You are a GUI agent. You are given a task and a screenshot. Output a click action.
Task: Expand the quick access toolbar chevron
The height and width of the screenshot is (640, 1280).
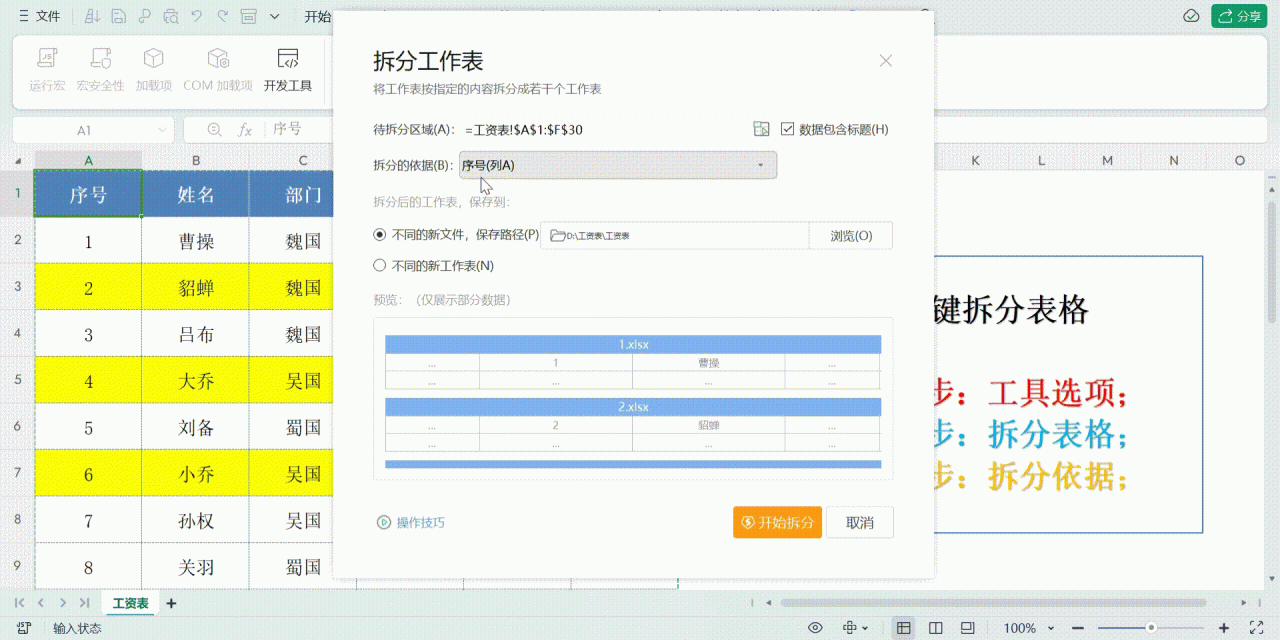point(275,16)
